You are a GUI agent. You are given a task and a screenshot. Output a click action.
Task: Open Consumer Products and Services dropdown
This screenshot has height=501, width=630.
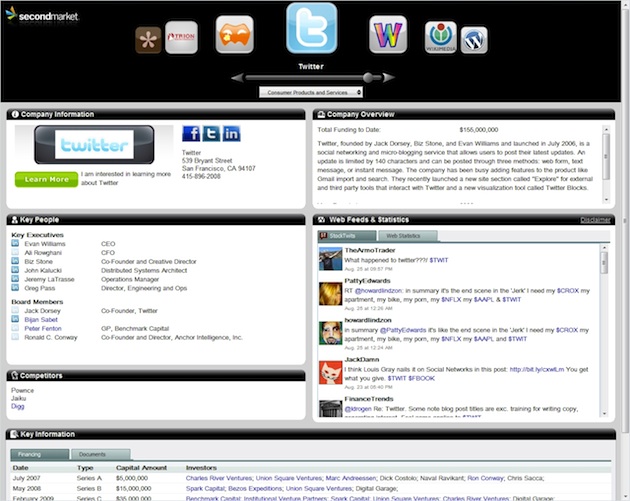coord(311,92)
